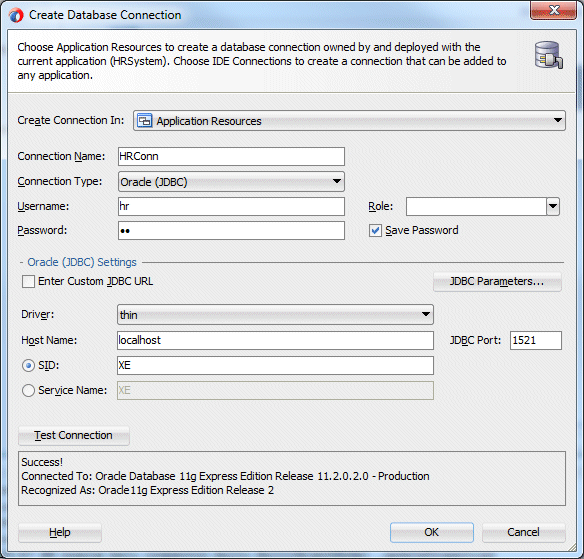Image resolution: width=584 pixels, height=559 pixels.
Task: Open the Connection Type dropdown
Action: [x=231, y=182]
